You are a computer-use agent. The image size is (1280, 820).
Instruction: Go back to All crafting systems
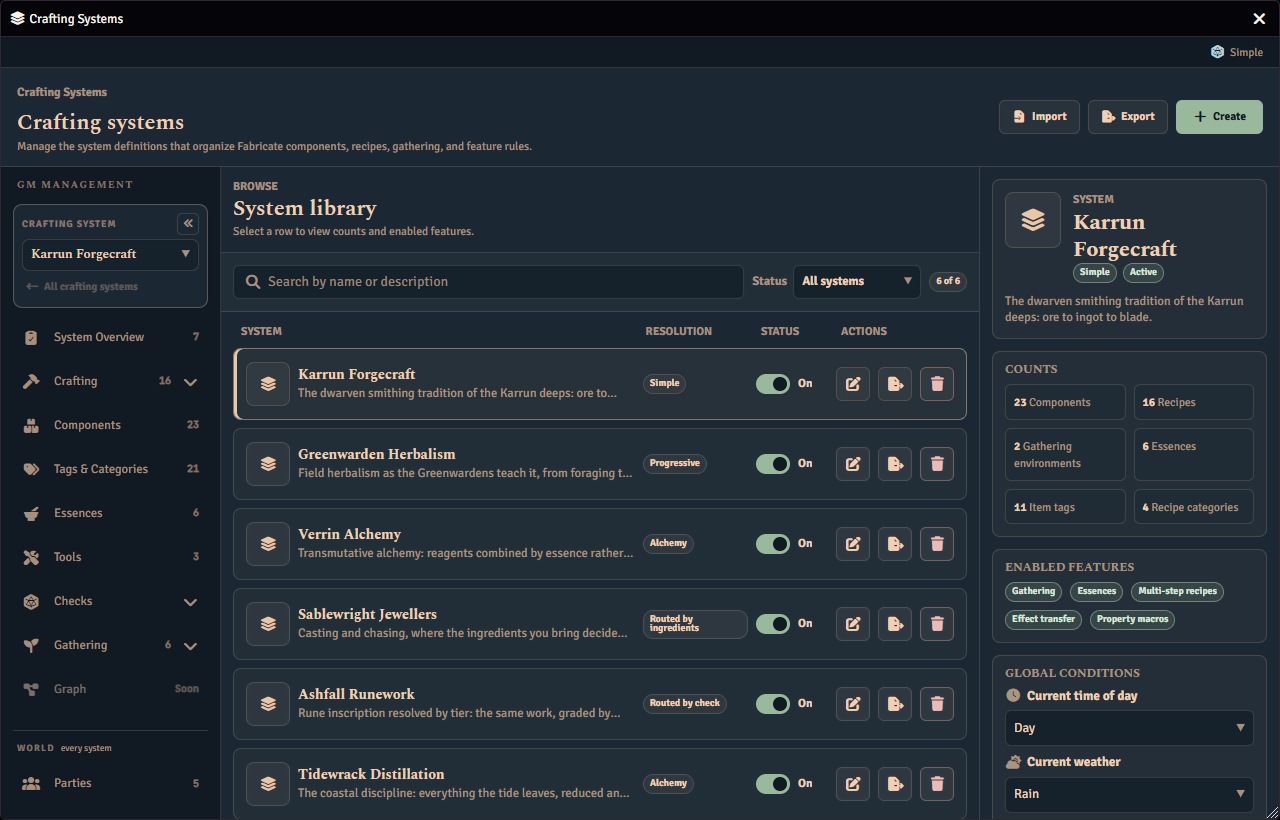(x=82, y=287)
